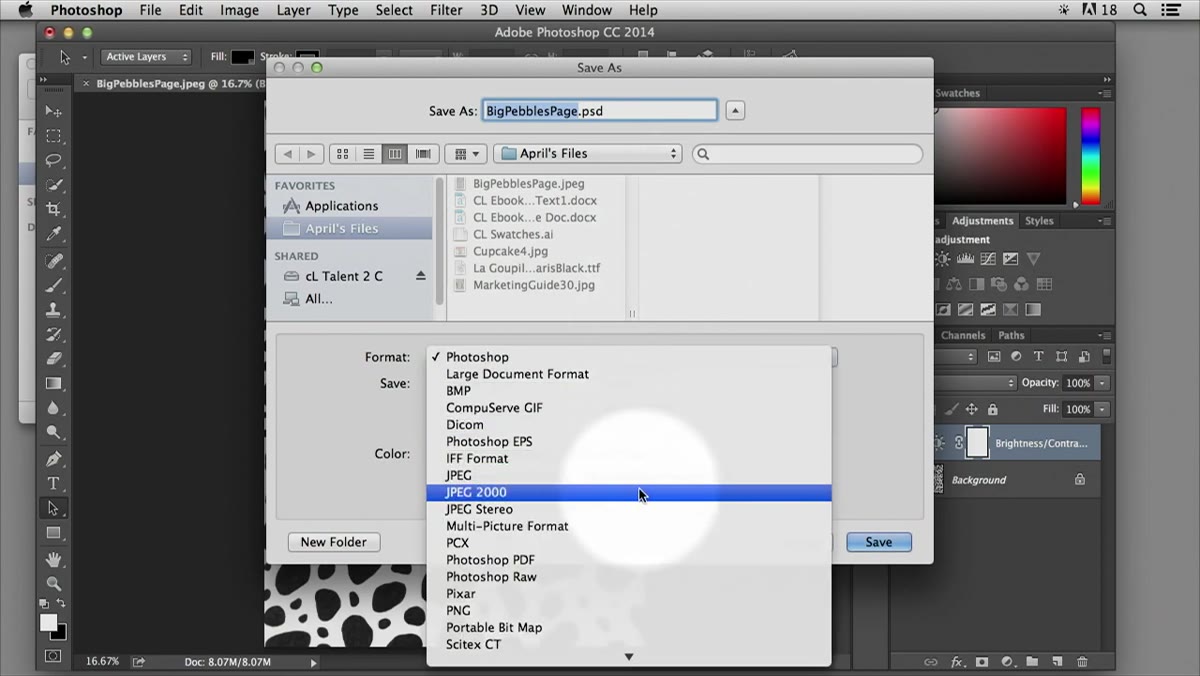Open the April's Files folder path popup
Image resolution: width=1200 pixels, height=676 pixels.
coord(588,154)
